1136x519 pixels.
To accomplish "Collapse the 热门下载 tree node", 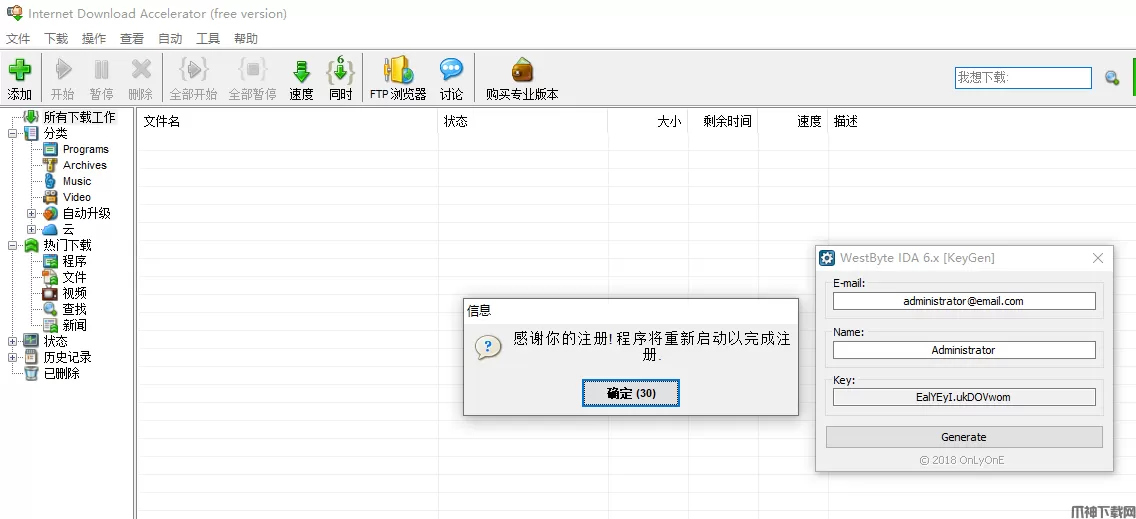I will [x=12, y=245].
